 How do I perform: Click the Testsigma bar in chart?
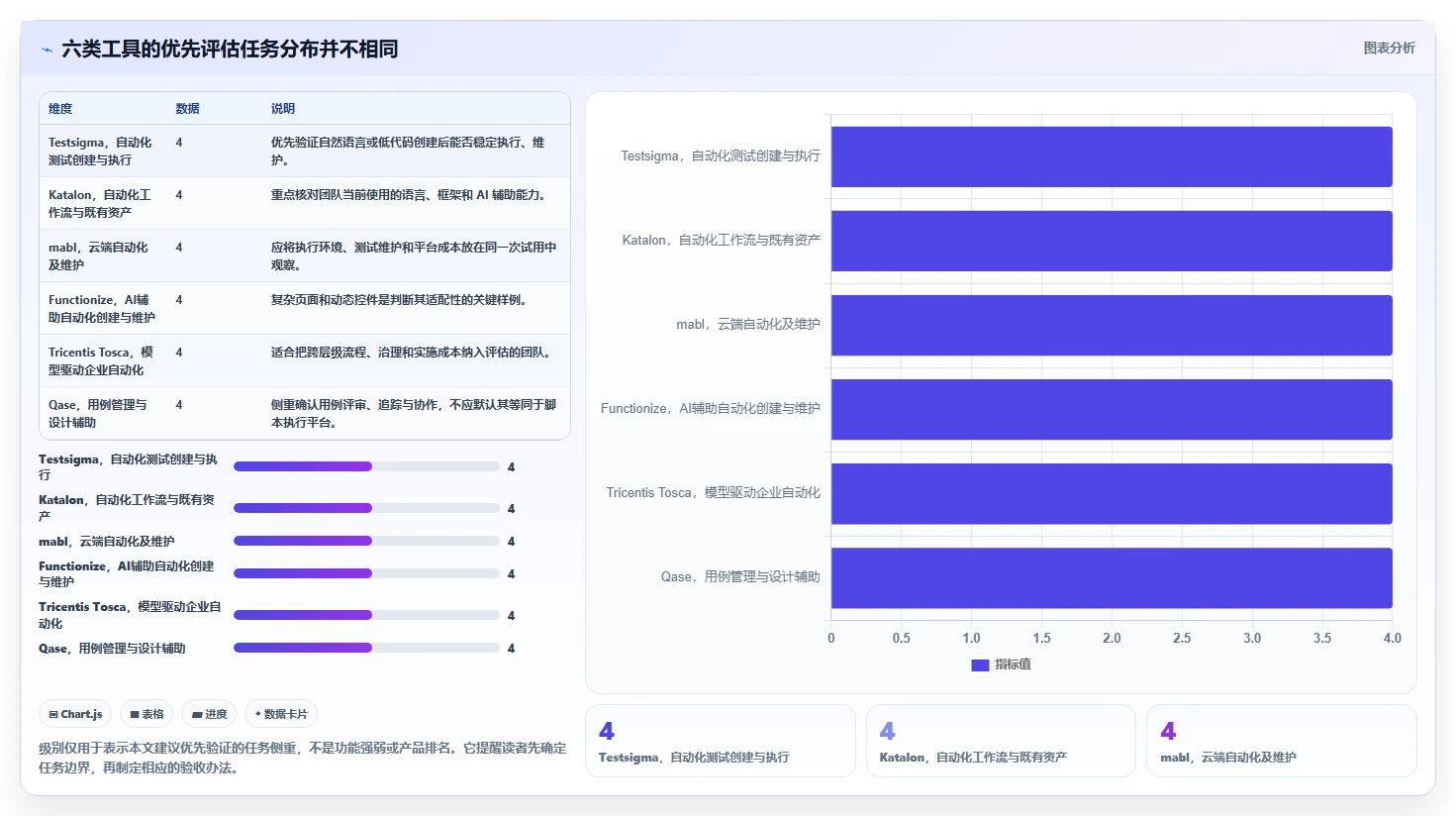click(1112, 156)
